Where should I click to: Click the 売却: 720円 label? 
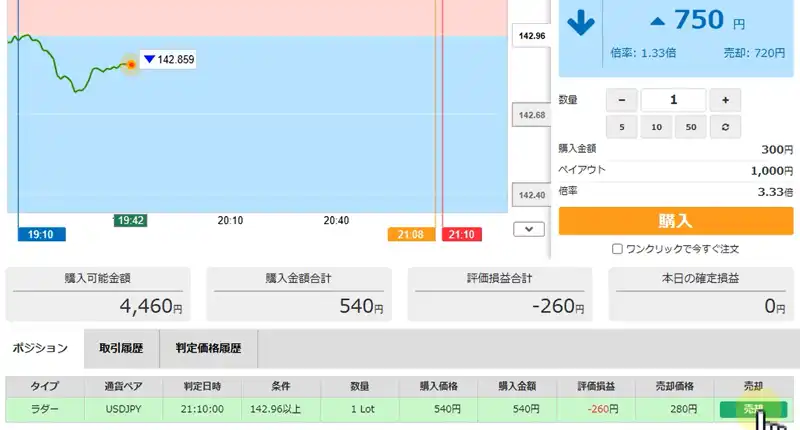754,53
